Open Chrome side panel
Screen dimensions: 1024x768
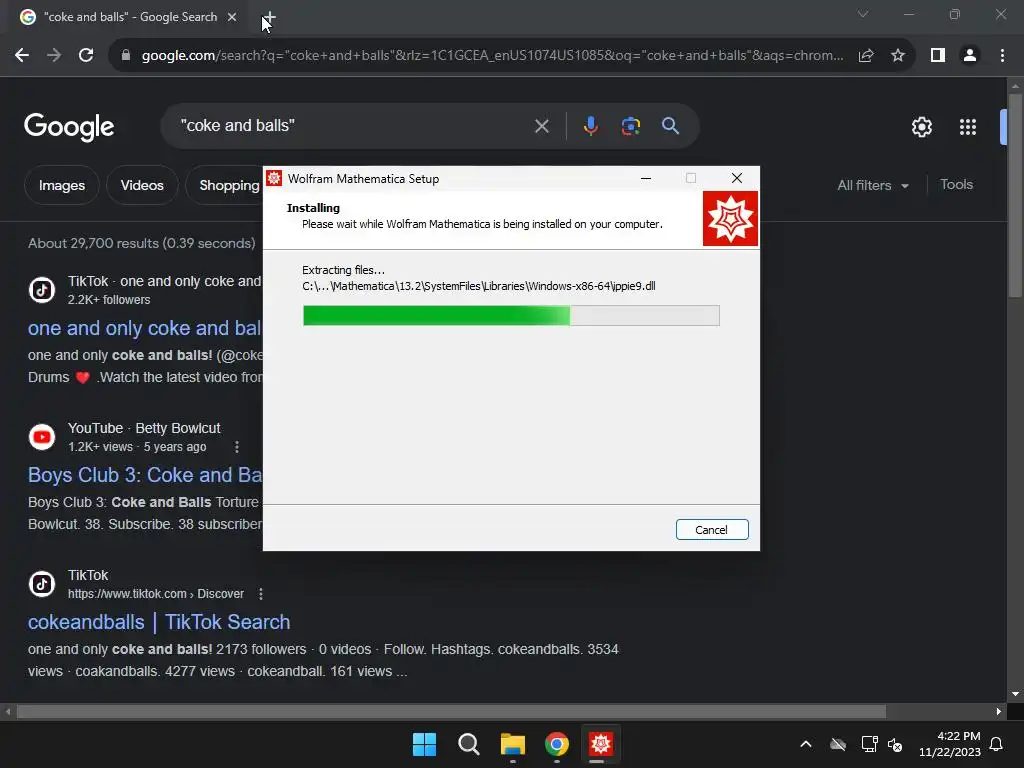coord(938,56)
